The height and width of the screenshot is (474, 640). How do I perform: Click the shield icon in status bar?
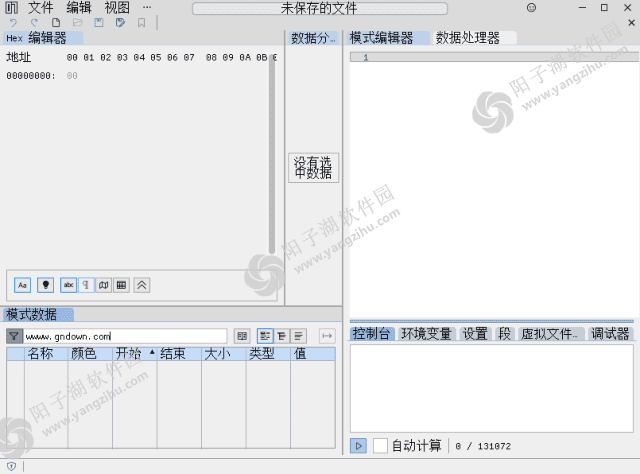tap(11, 466)
